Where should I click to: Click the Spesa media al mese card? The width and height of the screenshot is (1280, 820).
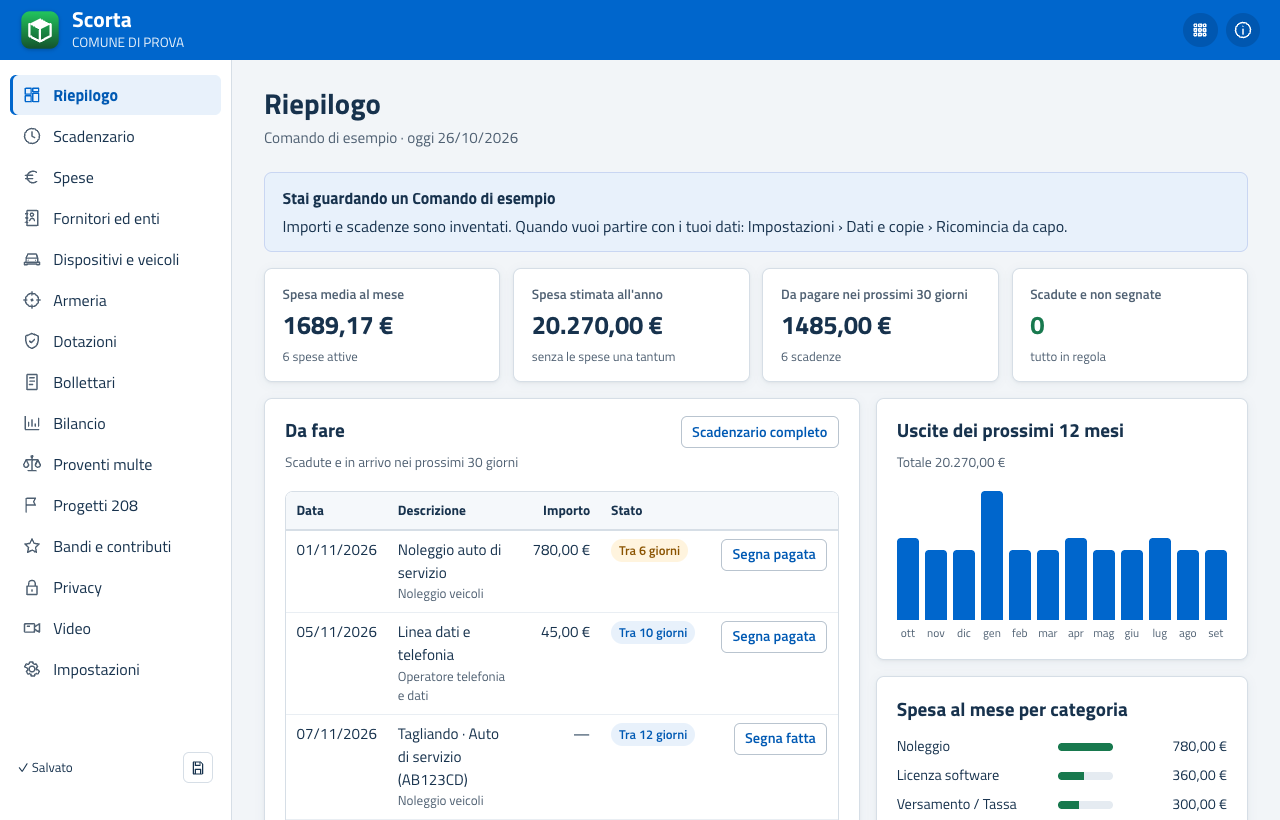pyautogui.click(x=382, y=325)
